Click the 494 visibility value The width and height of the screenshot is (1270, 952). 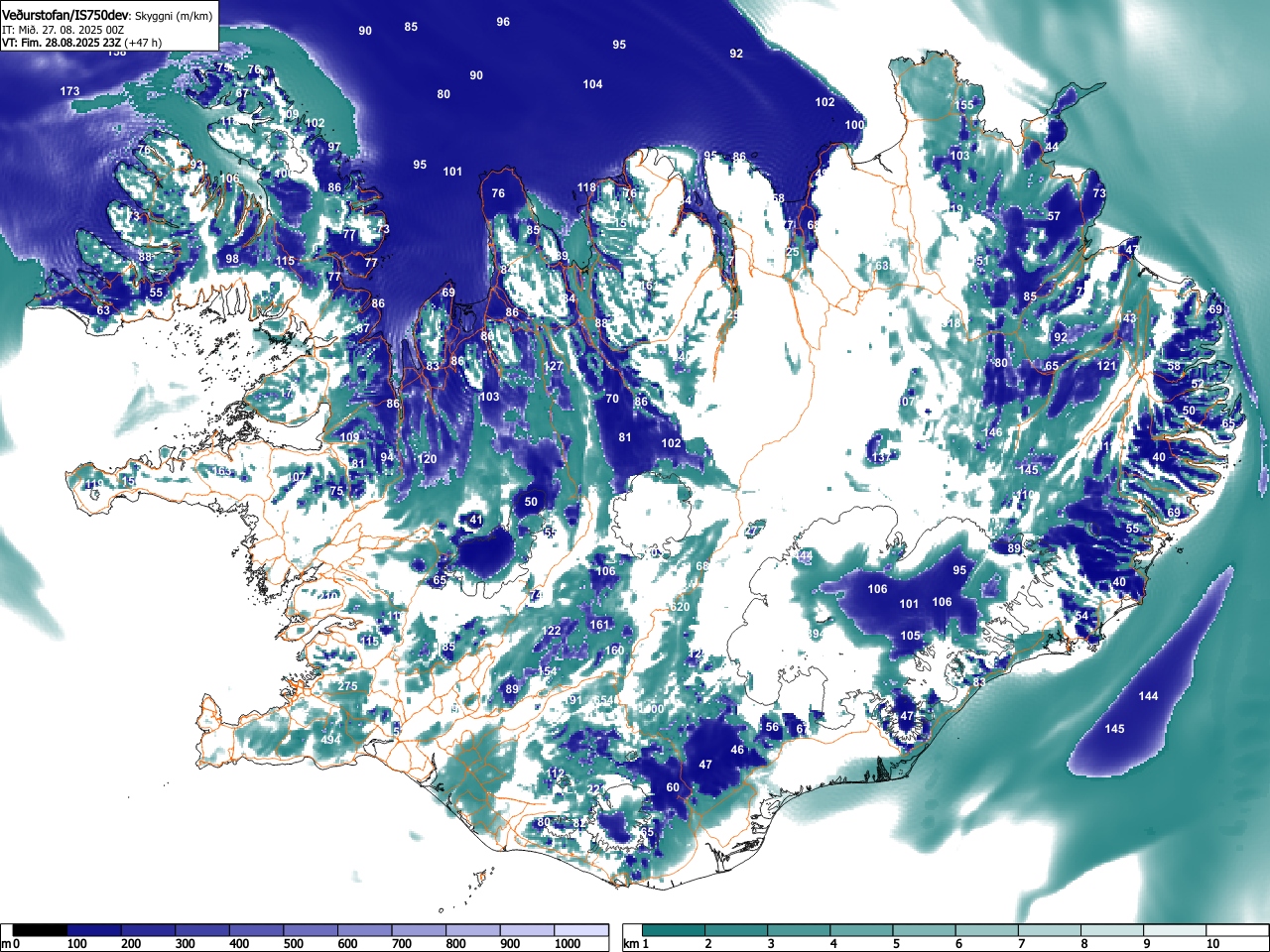coord(330,740)
